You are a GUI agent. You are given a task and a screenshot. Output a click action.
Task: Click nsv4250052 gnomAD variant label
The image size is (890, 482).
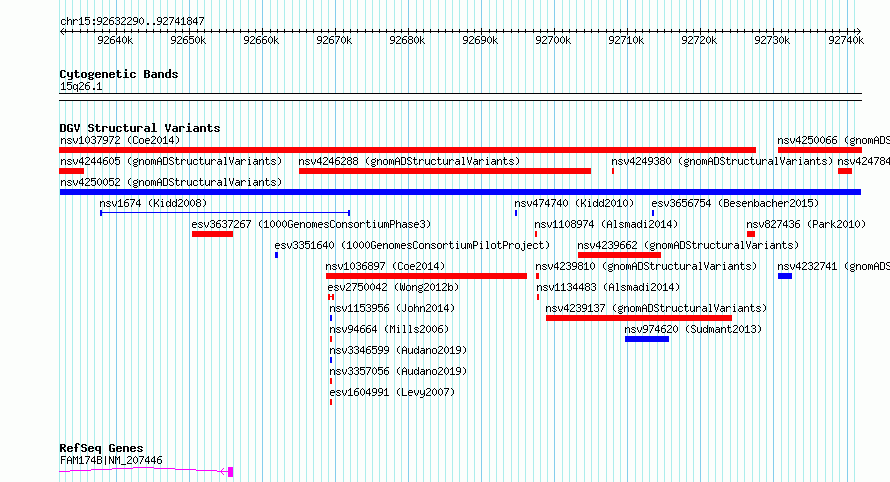click(171, 182)
